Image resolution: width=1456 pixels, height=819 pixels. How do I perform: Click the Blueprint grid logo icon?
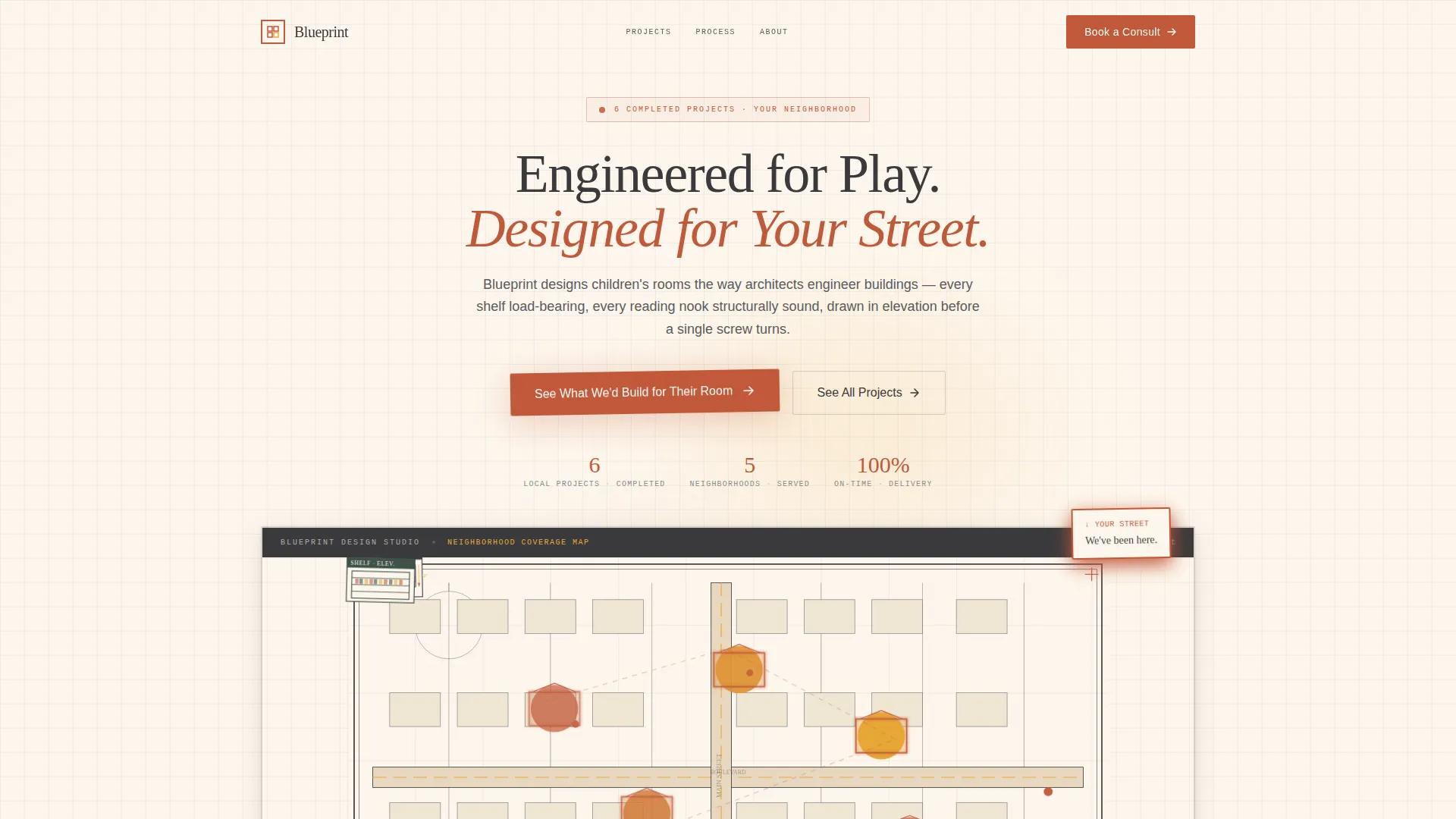pos(273,32)
